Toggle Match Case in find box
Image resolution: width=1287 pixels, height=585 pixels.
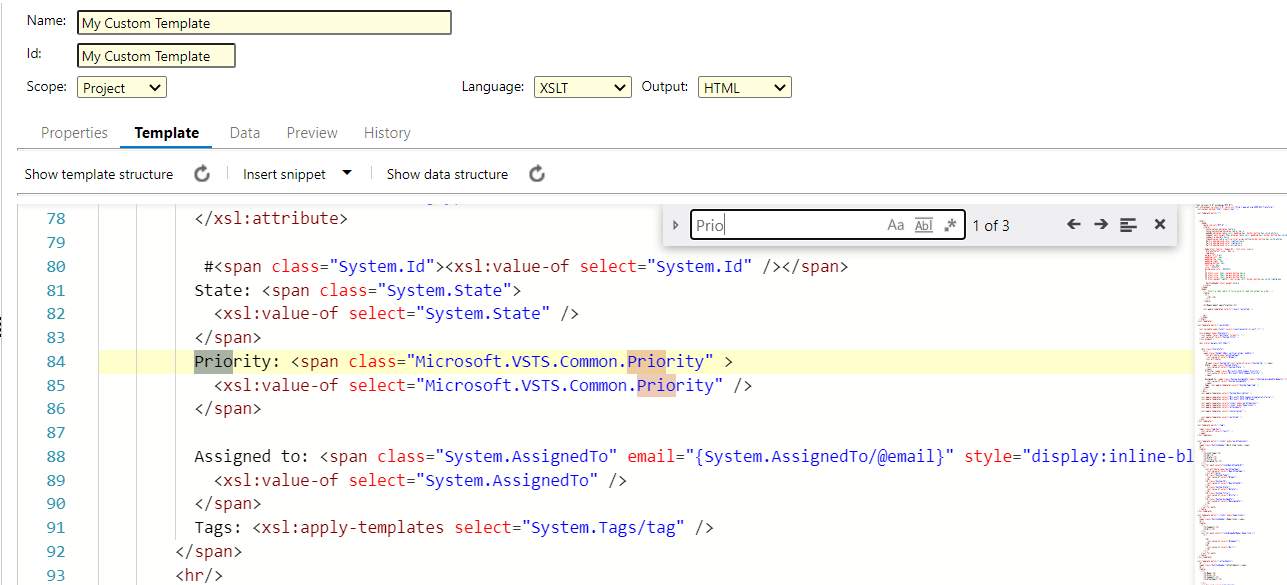point(896,225)
